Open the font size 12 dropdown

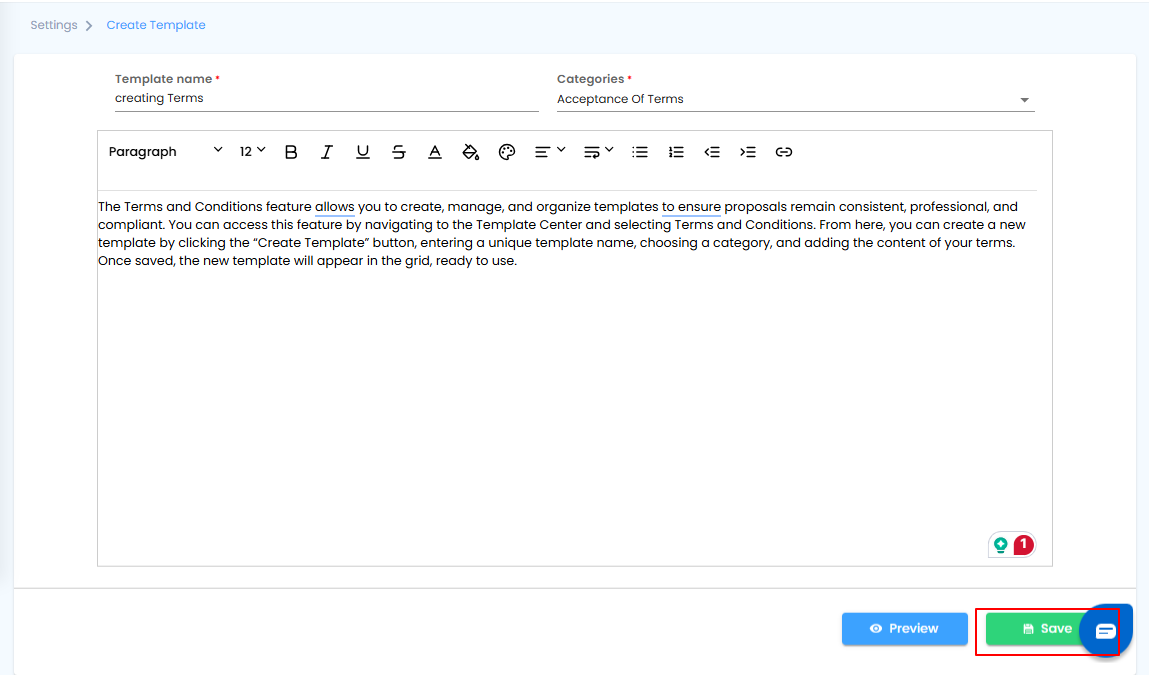(x=252, y=152)
